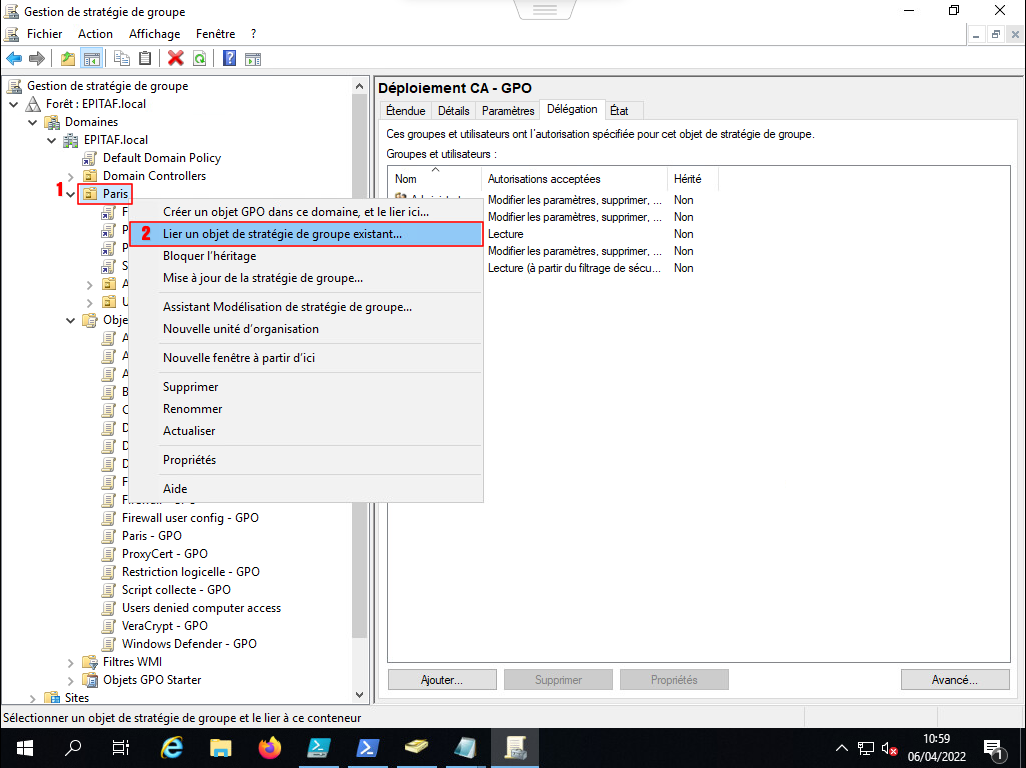
Task: Expand the Sites tree node
Action: click(x=33, y=698)
